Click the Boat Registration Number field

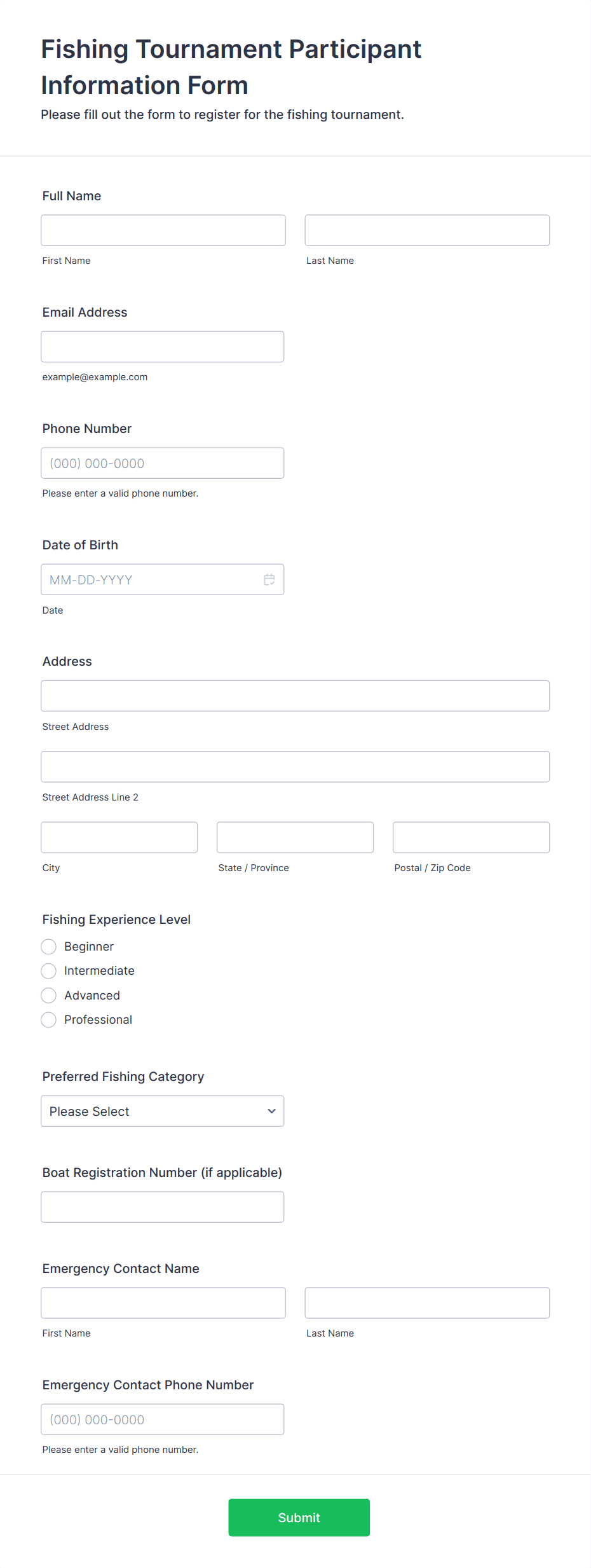[162, 1206]
